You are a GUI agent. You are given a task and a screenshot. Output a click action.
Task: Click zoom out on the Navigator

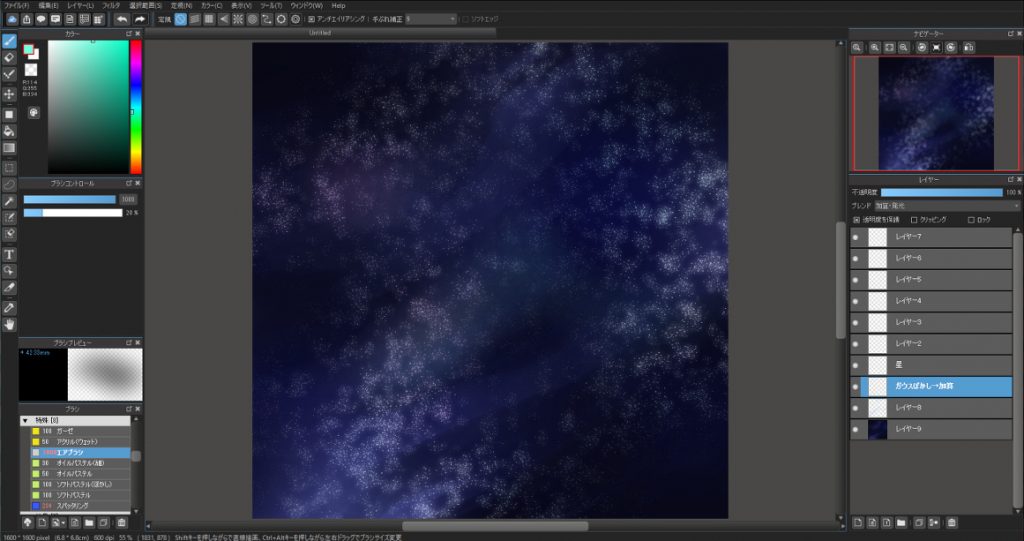tap(903, 48)
